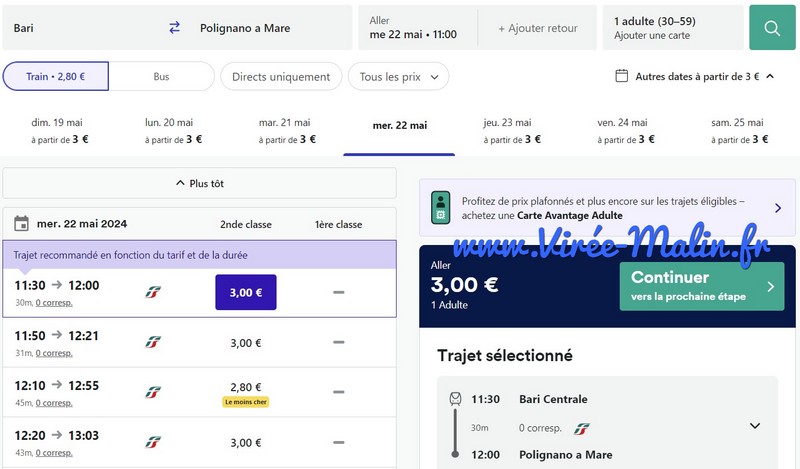The width and height of the screenshot is (800, 469).
Task: Click the arrow on Carte Avantage banner
Action: 778,208
